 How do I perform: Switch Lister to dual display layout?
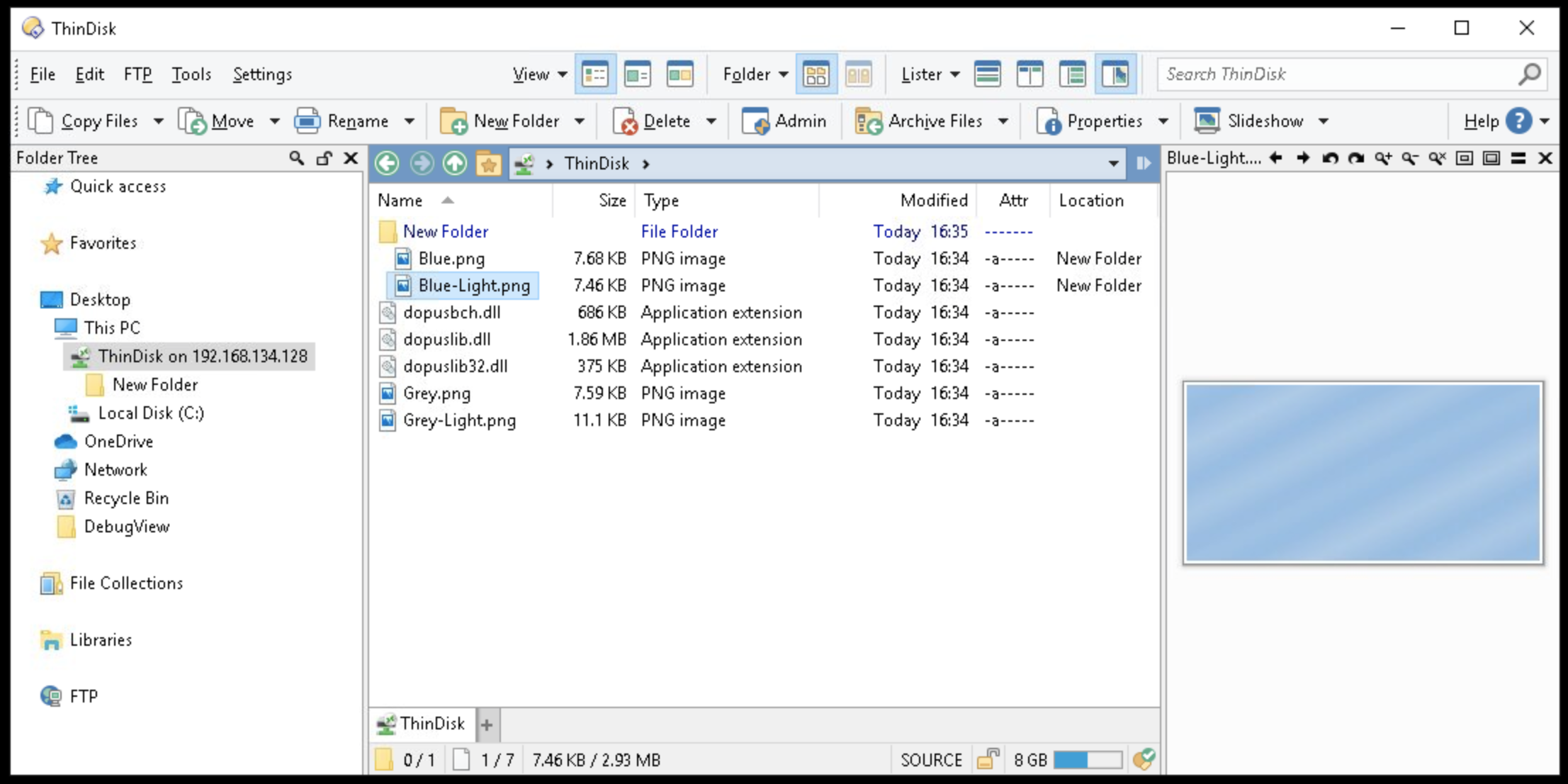(1030, 74)
